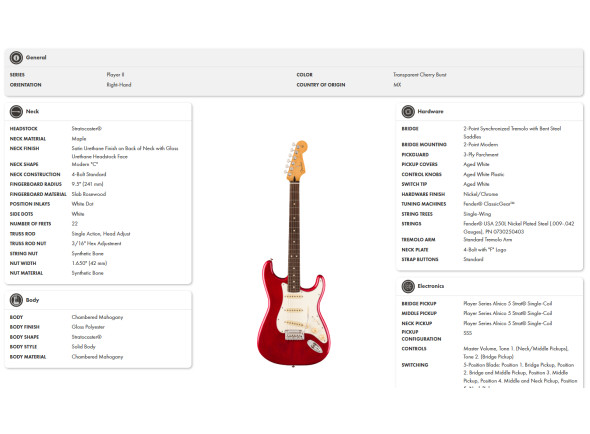This screenshot has width=590, height=434.
Task: Select the '9.5" (241 mm)' fingerboard radius
Action: coord(87,184)
